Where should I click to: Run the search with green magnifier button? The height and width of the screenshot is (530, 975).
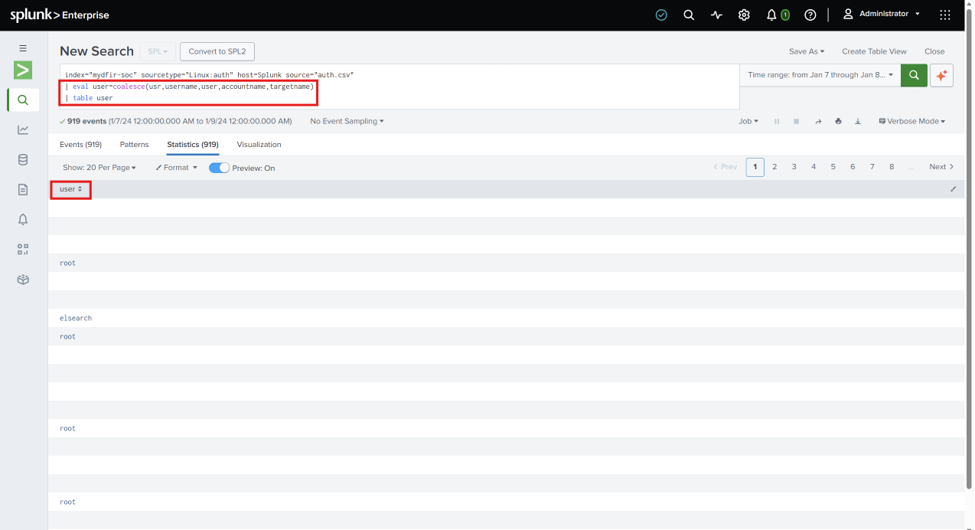[x=913, y=75]
